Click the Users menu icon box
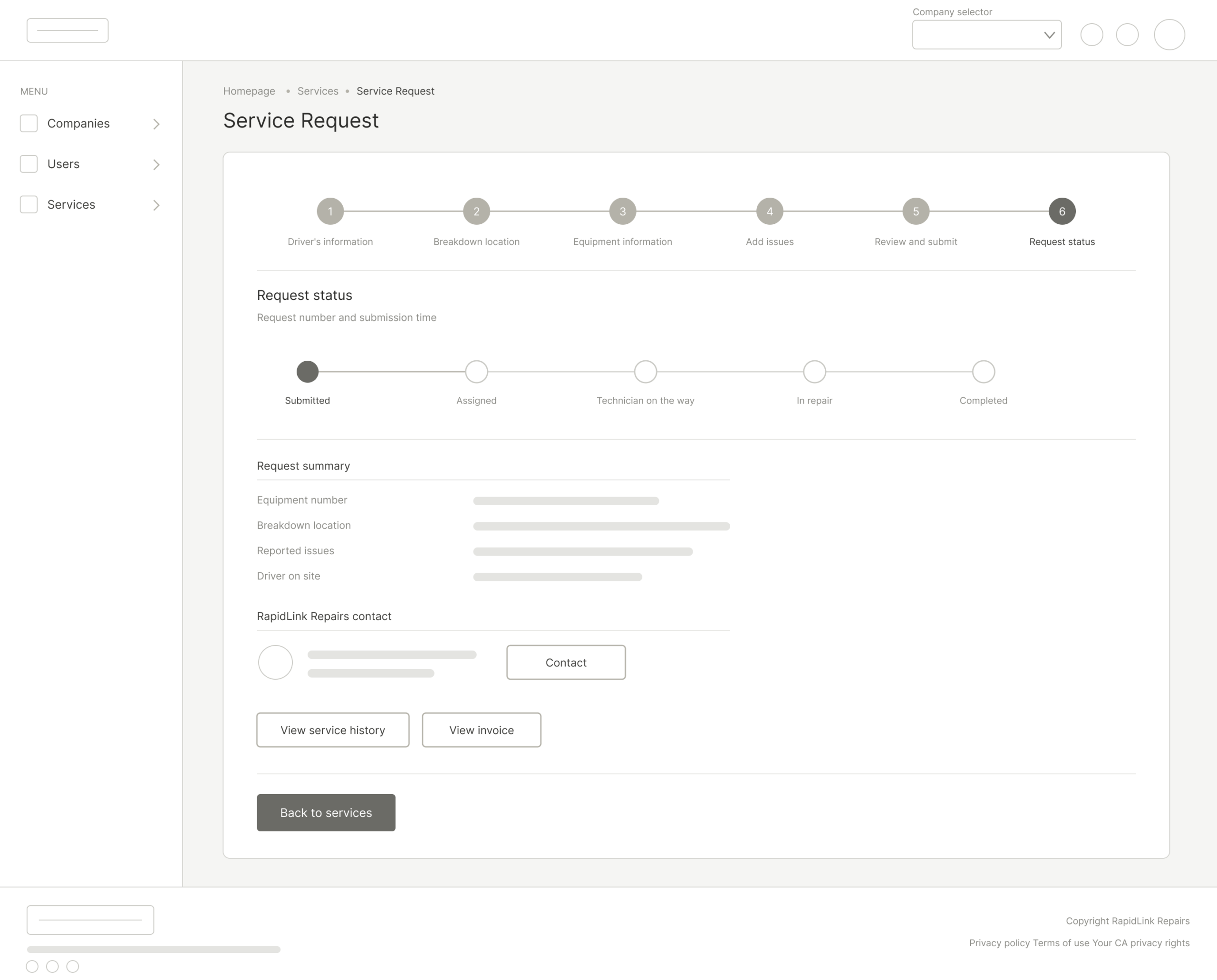 [29, 163]
